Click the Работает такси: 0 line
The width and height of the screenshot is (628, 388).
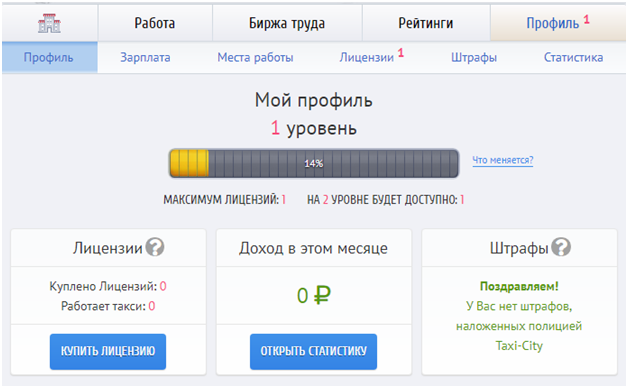pos(108,306)
